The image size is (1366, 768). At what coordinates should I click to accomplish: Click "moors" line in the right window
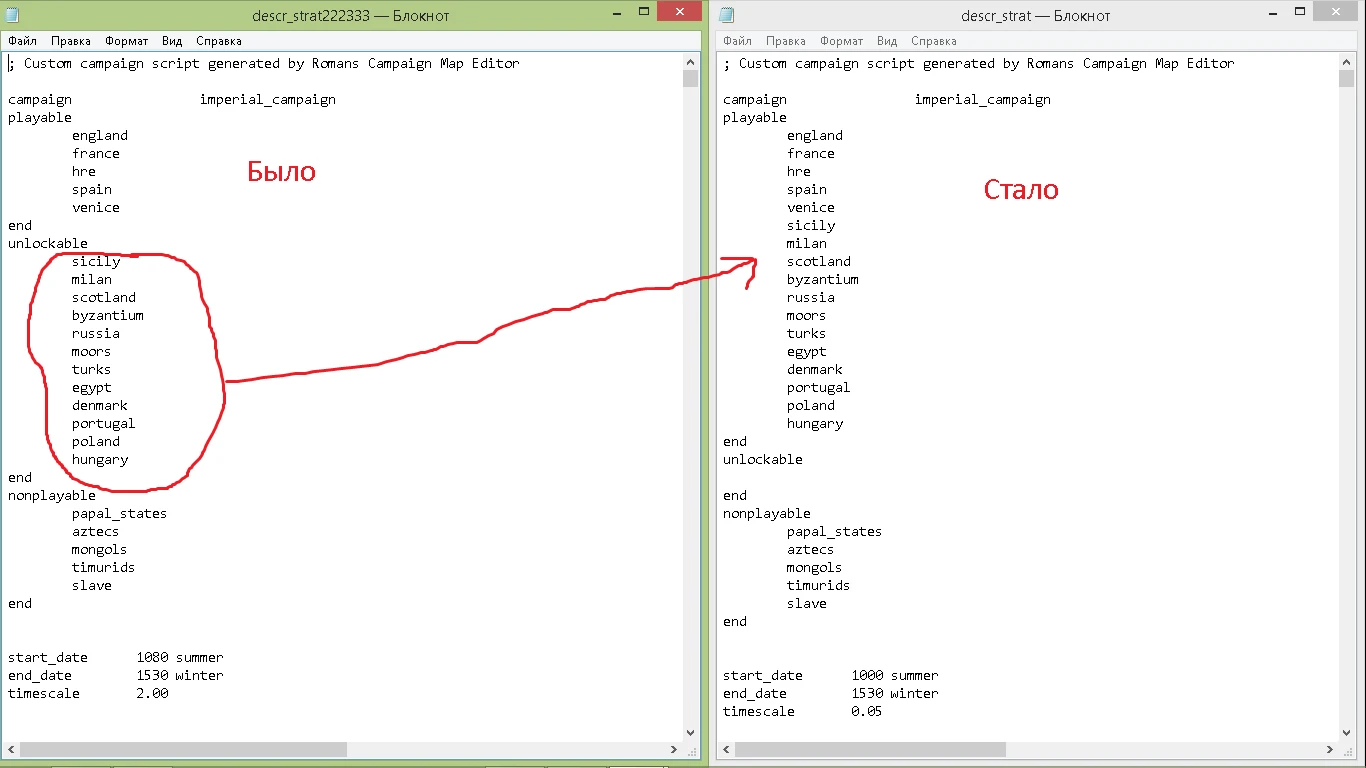(807, 315)
